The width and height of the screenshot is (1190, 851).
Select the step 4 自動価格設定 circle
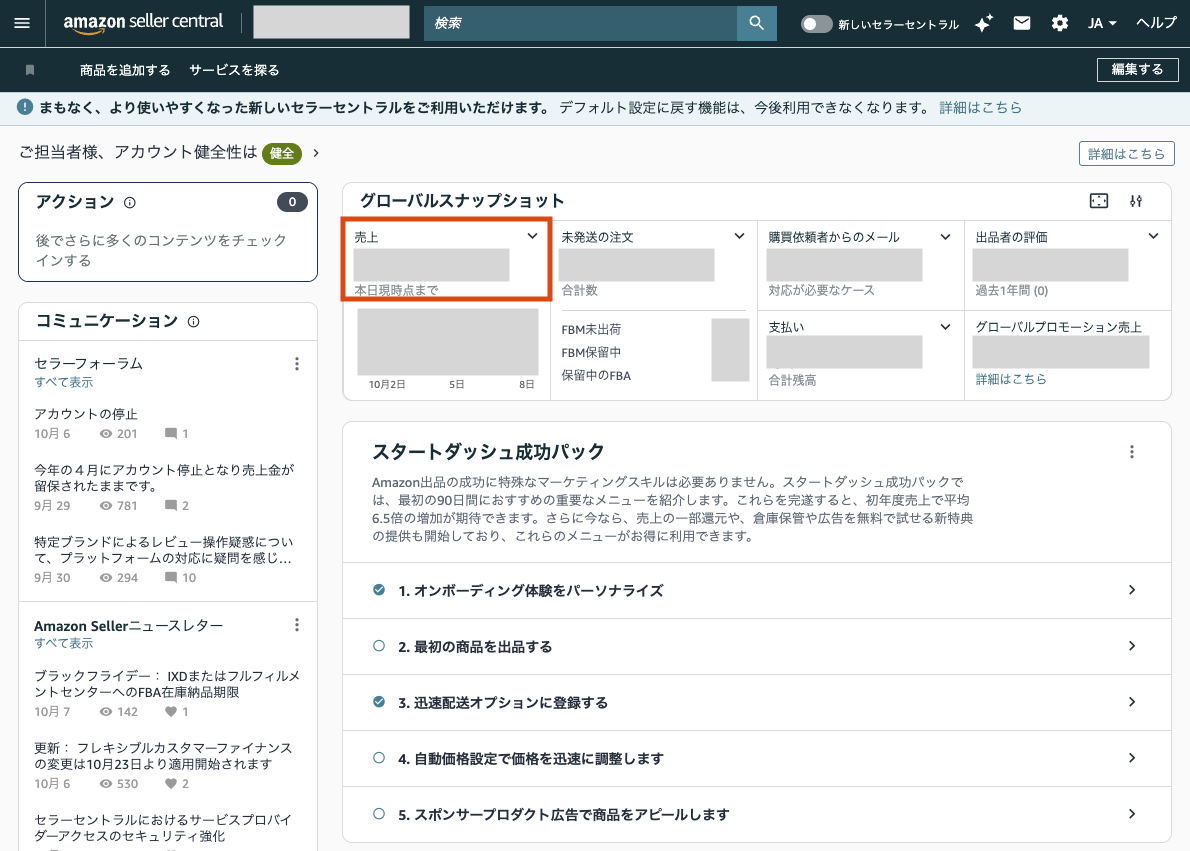pyautogui.click(x=379, y=758)
